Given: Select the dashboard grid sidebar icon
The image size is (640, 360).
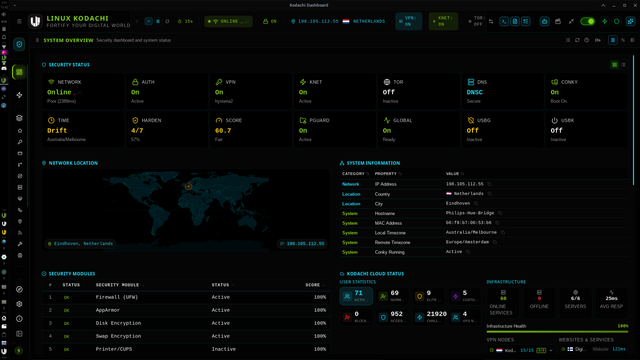Looking at the screenshot, I should click(x=19, y=72).
